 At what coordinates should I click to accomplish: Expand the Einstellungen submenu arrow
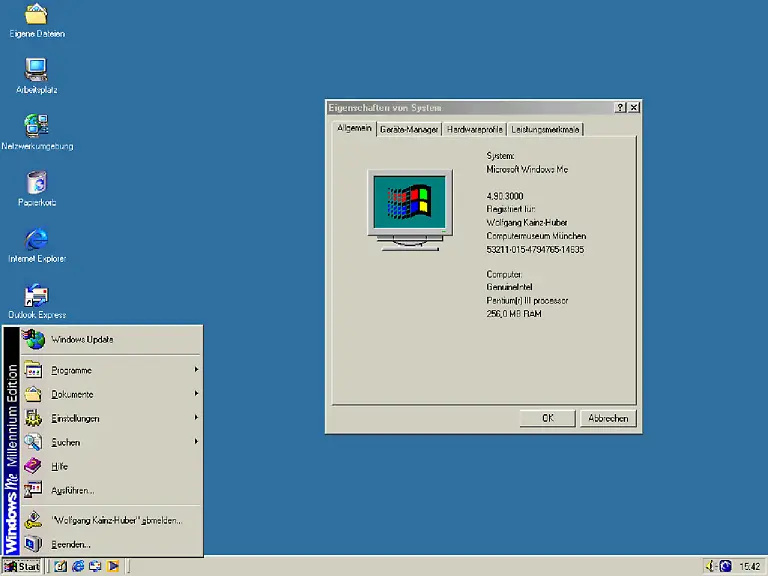pyautogui.click(x=196, y=417)
